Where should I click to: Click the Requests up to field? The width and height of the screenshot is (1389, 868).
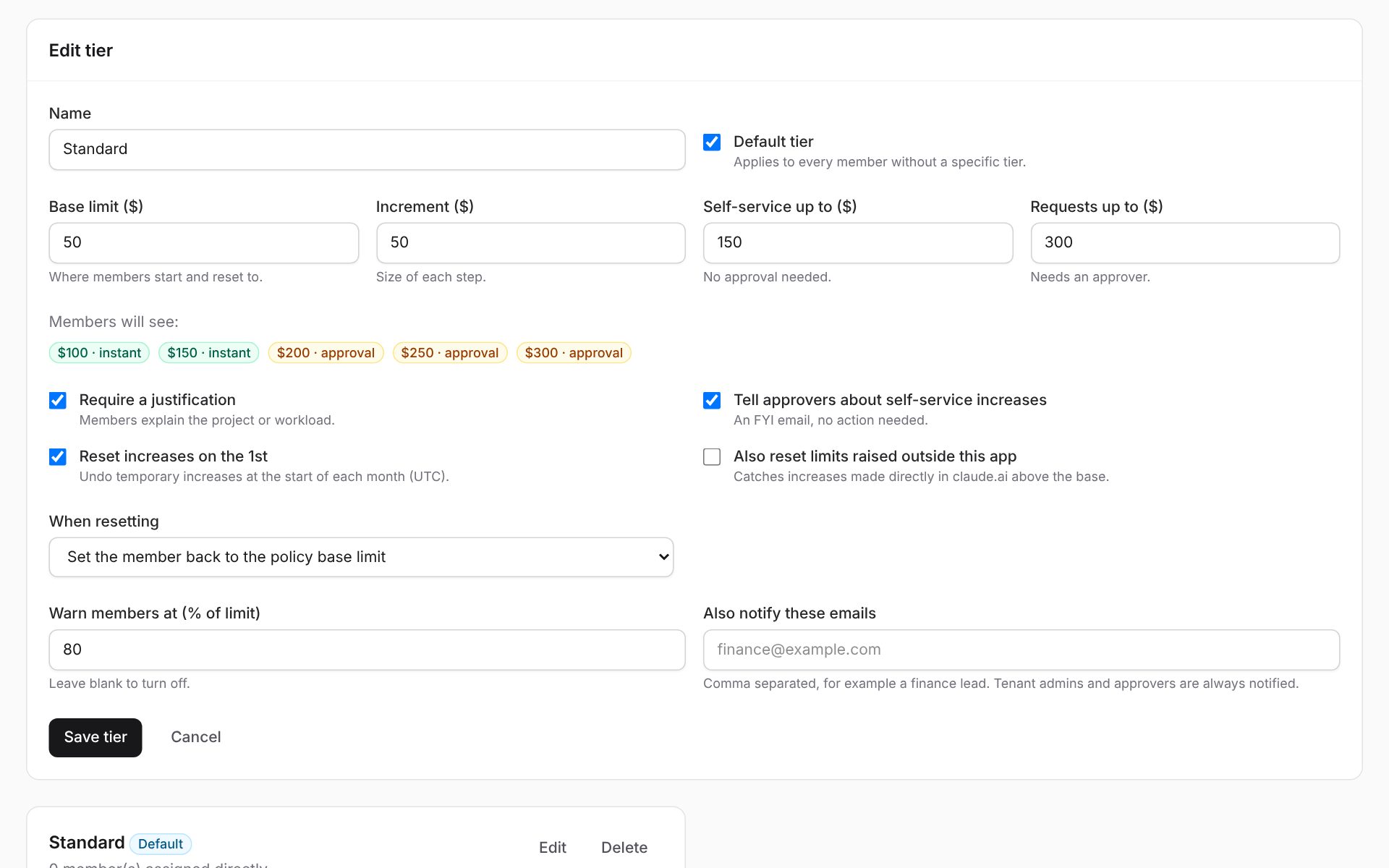pyautogui.click(x=1185, y=243)
